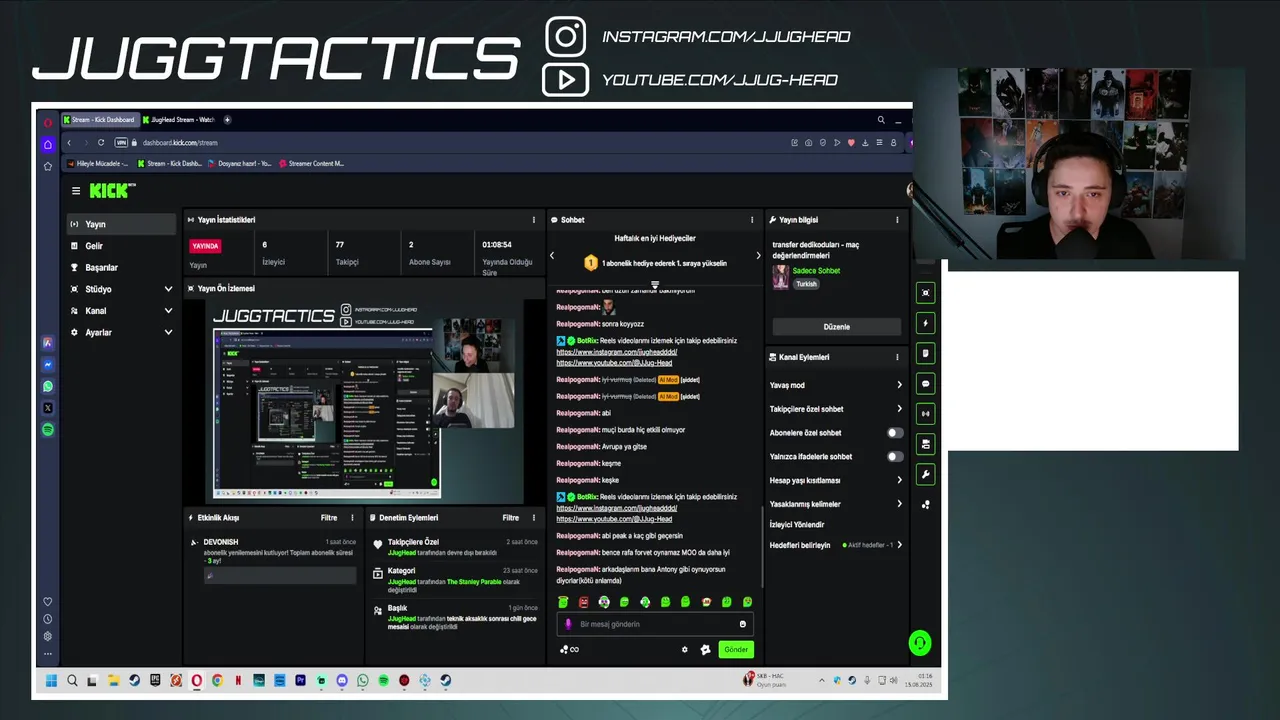Open Kanal Eylemleri panel three-dot menu

pos(897,357)
